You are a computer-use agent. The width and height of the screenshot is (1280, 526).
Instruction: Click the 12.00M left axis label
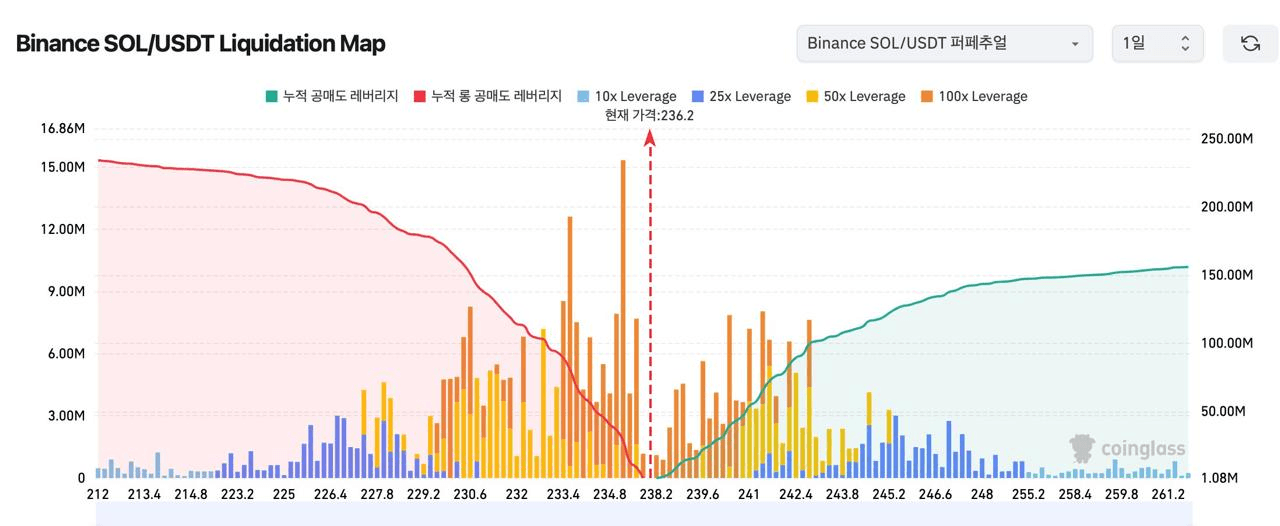[x=62, y=229]
